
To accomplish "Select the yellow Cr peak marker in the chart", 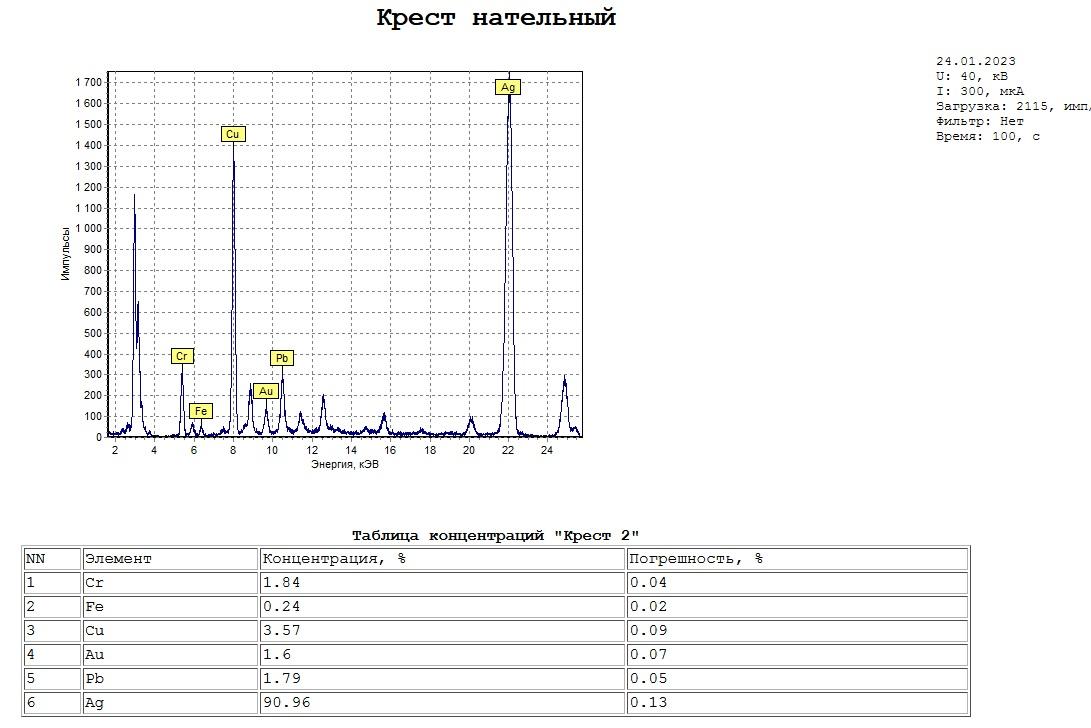I will pos(181,356).
